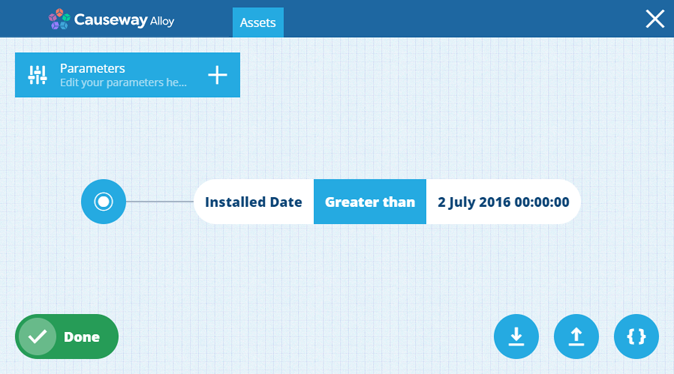The width and height of the screenshot is (674, 374).
Task: Close the query builder with X
Action: (x=655, y=19)
